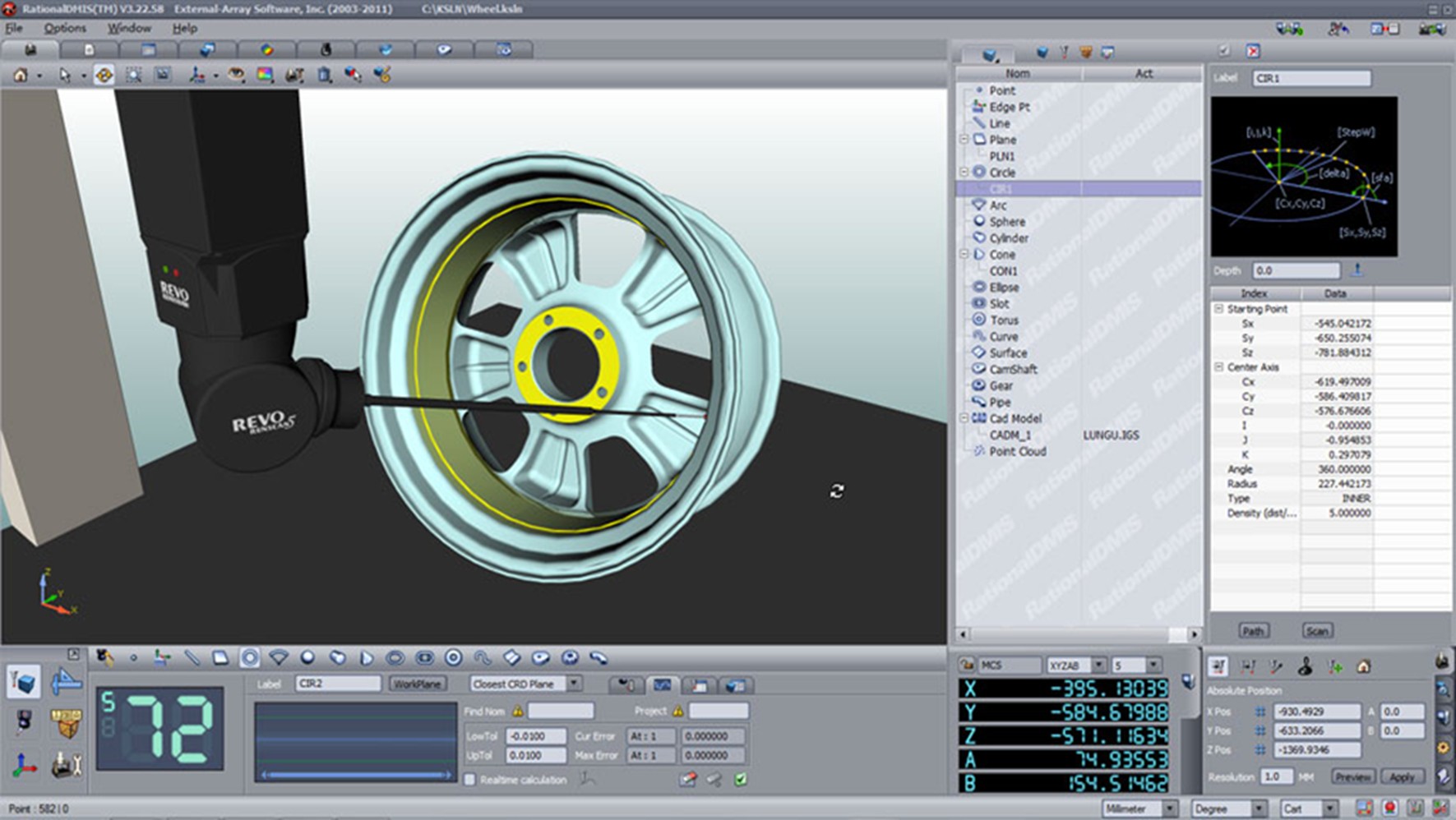Expand the Degree angle units dropdown
The width and height of the screenshot is (1456, 820).
1257,808
